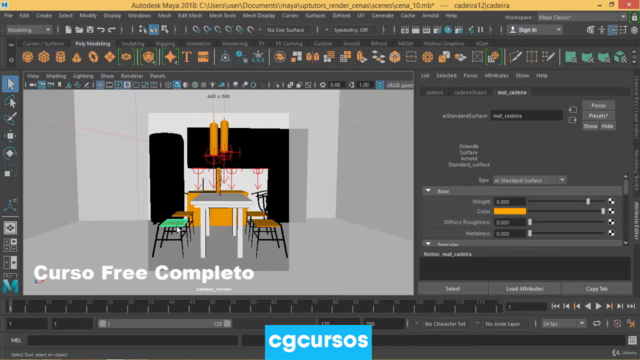Click the Render current frame icon
This screenshot has height=360, width=640.
pos(416,30)
